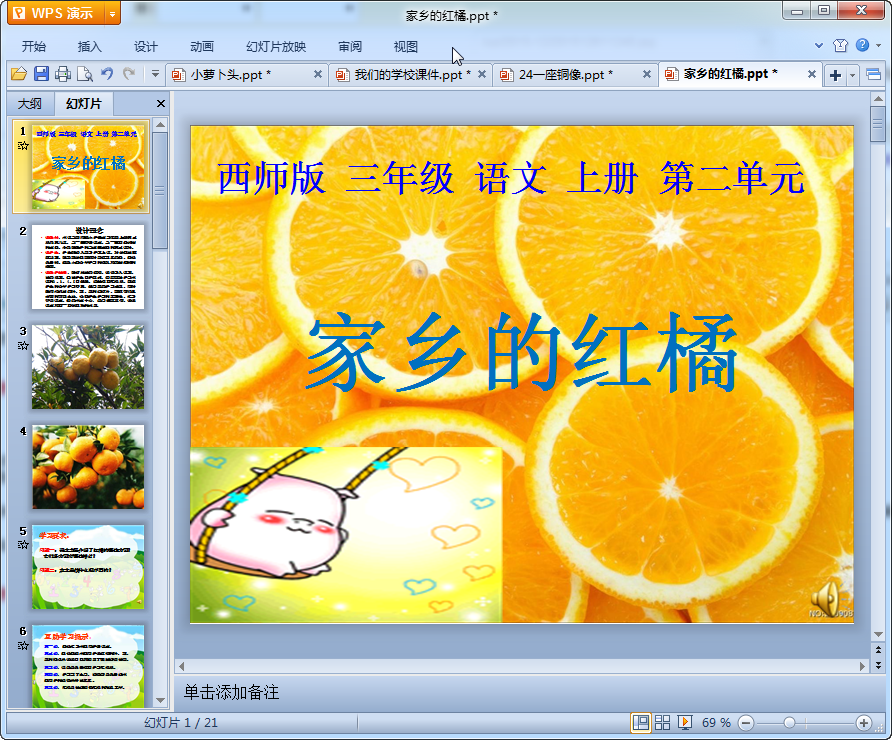The width and height of the screenshot is (892, 740).
Task: Go to next slide using double-down arrow
Action: point(878,664)
